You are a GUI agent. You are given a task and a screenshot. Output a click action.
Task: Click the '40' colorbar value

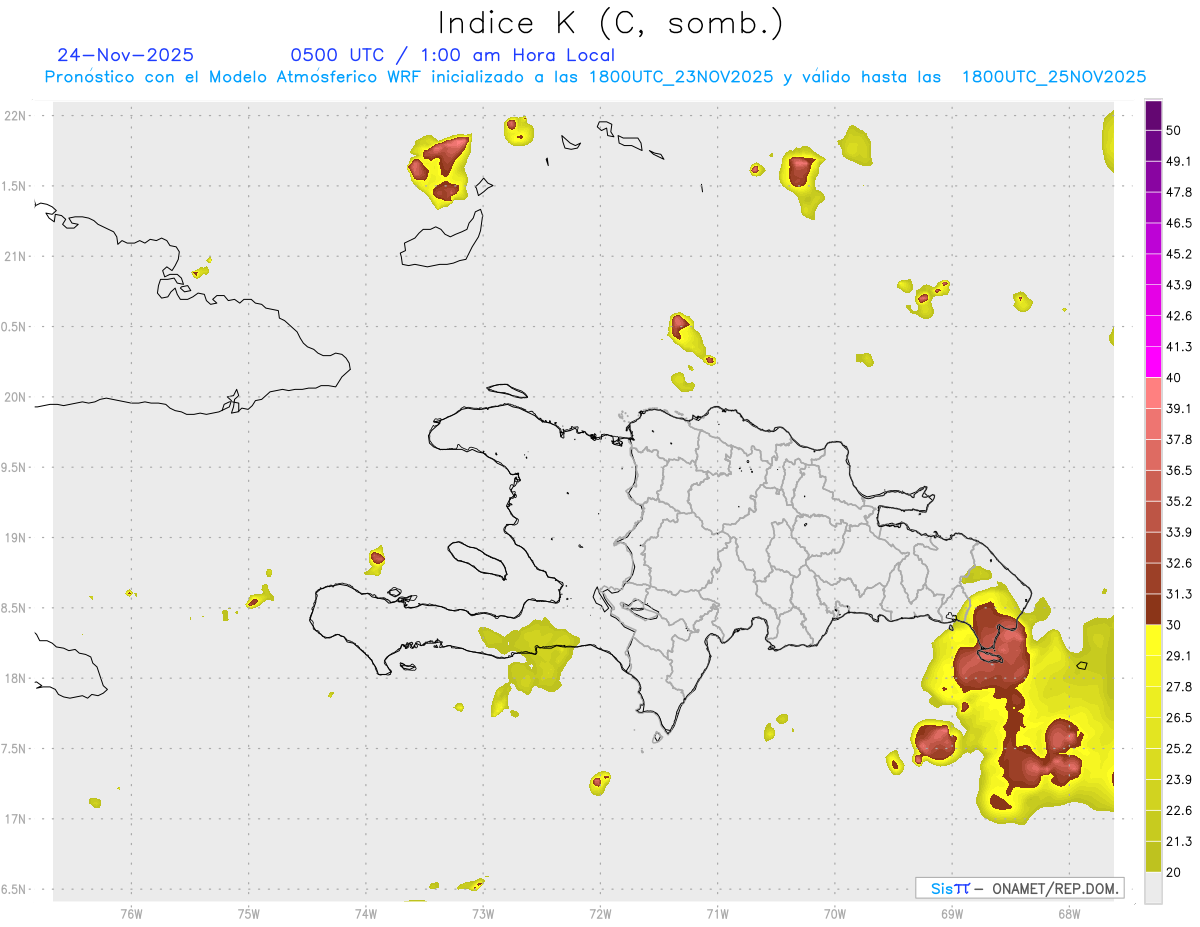pos(1174,378)
